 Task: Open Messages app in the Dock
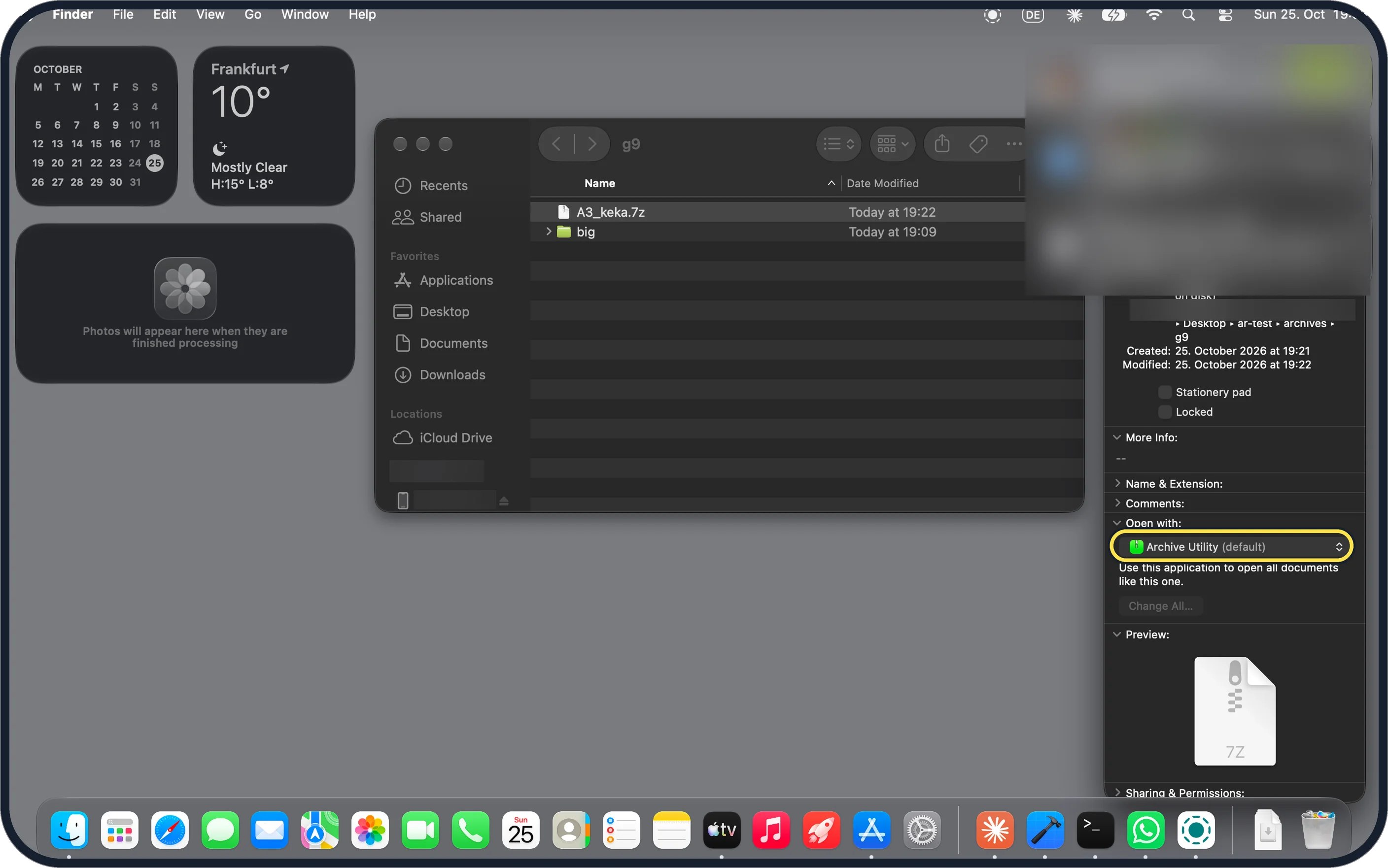point(220,830)
